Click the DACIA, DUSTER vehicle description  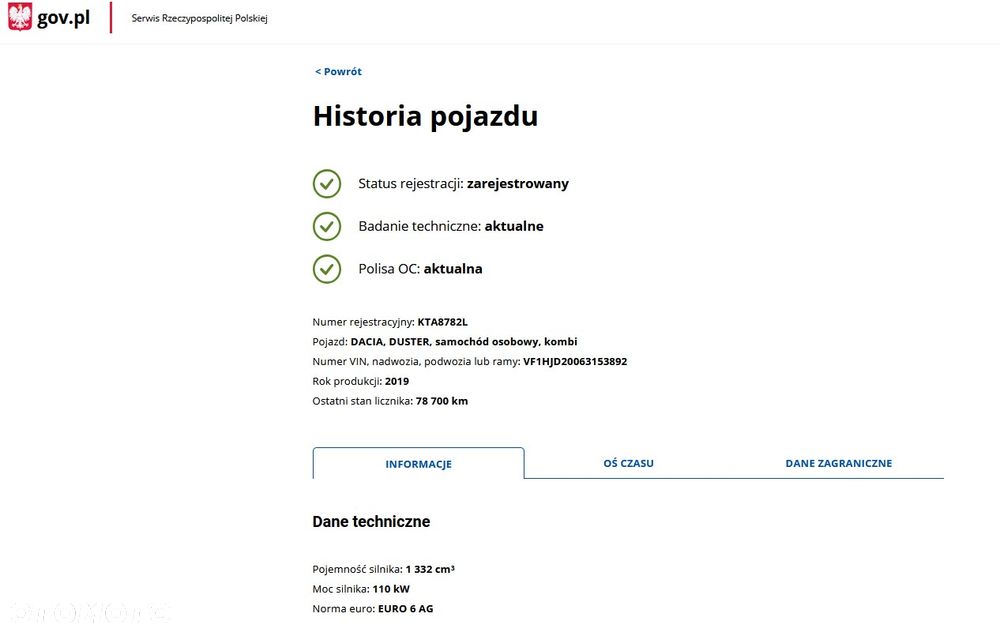[464, 342]
